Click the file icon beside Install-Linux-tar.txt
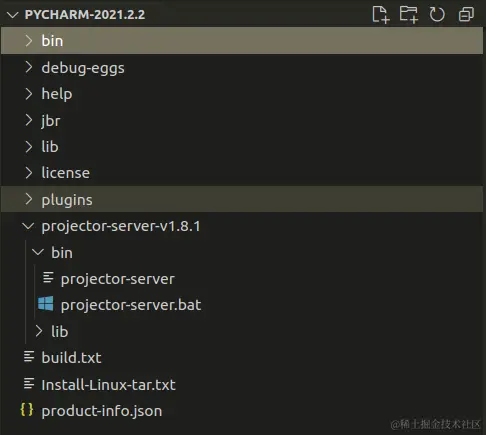486x435 pixels. (x=29, y=383)
